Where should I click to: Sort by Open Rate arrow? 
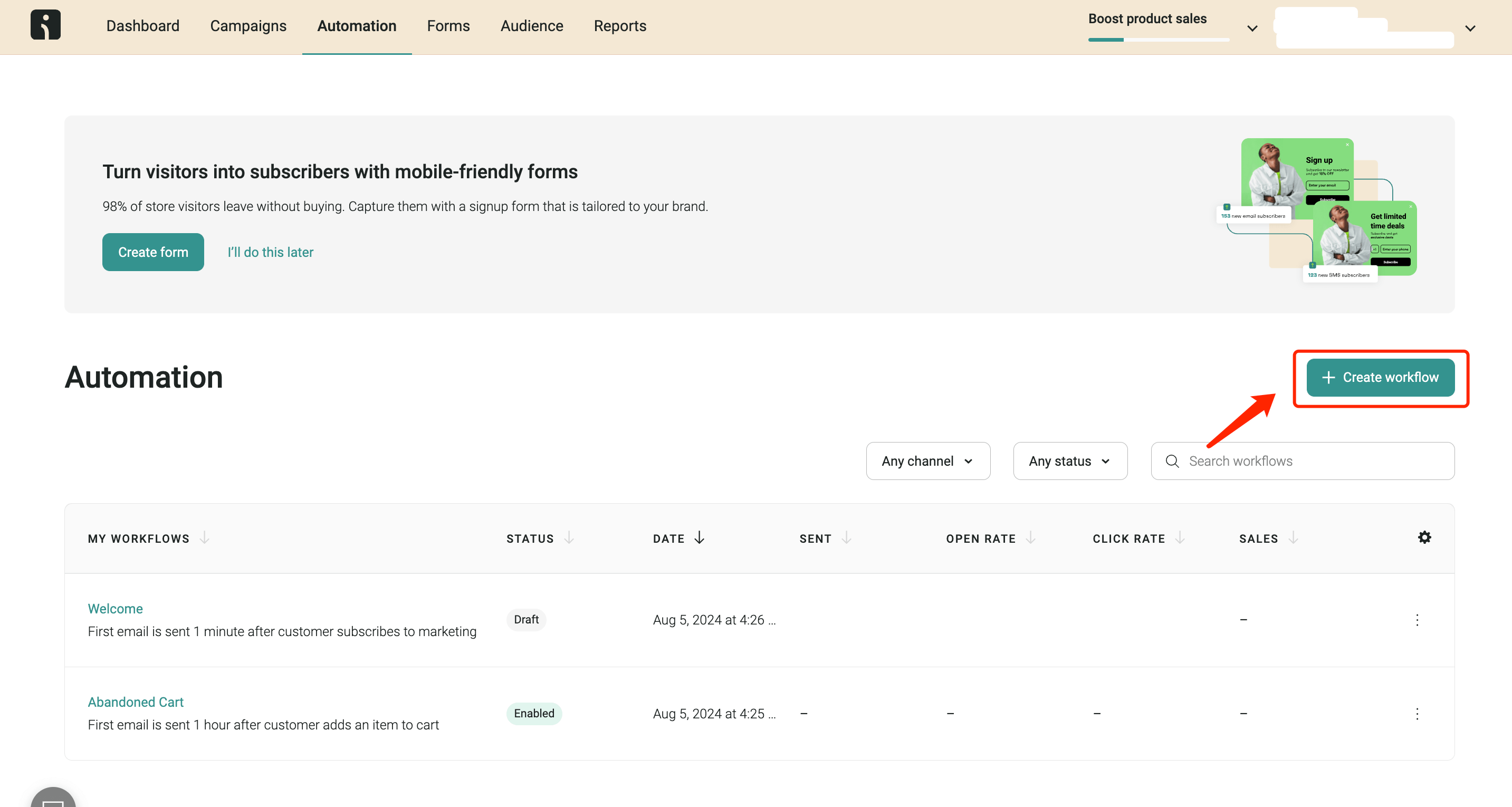pyautogui.click(x=1031, y=537)
